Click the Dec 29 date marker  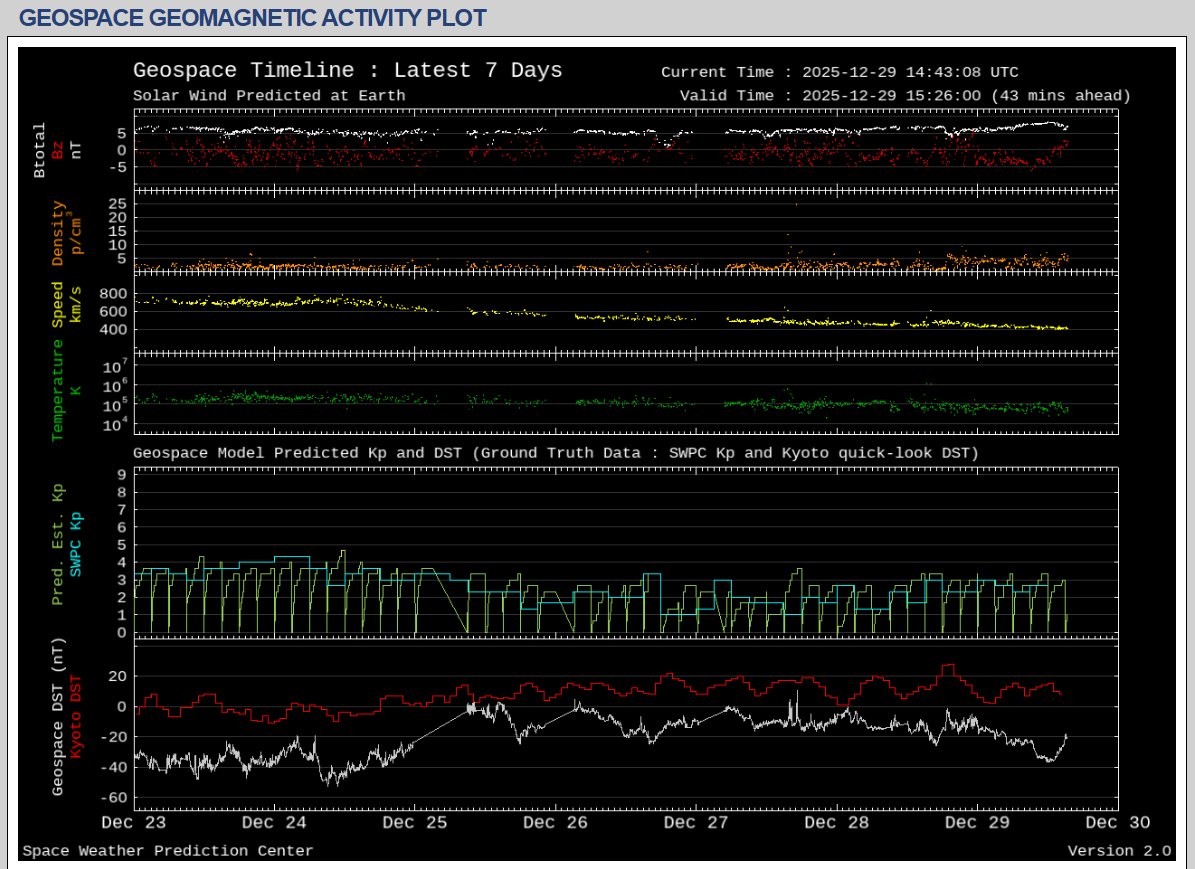(x=977, y=823)
